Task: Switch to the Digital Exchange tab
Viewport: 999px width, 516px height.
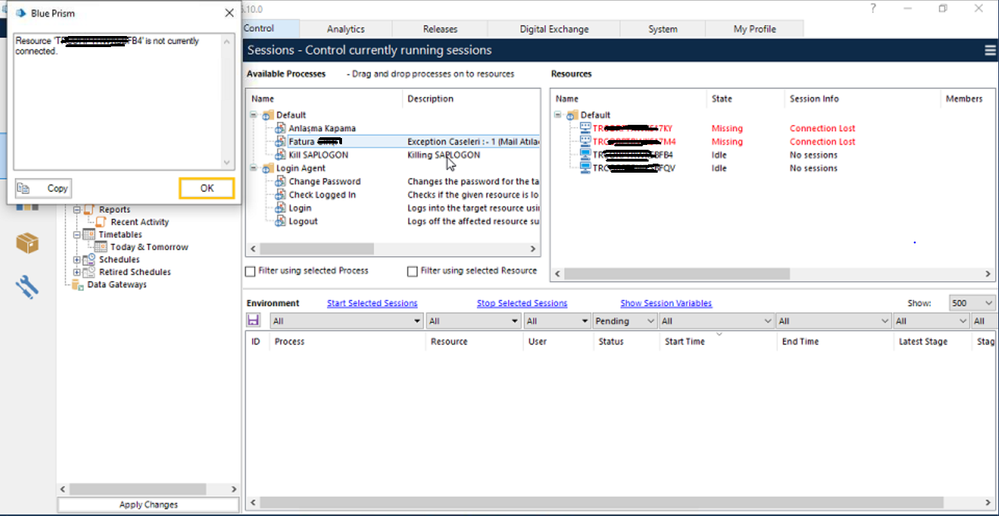Action: [554, 29]
